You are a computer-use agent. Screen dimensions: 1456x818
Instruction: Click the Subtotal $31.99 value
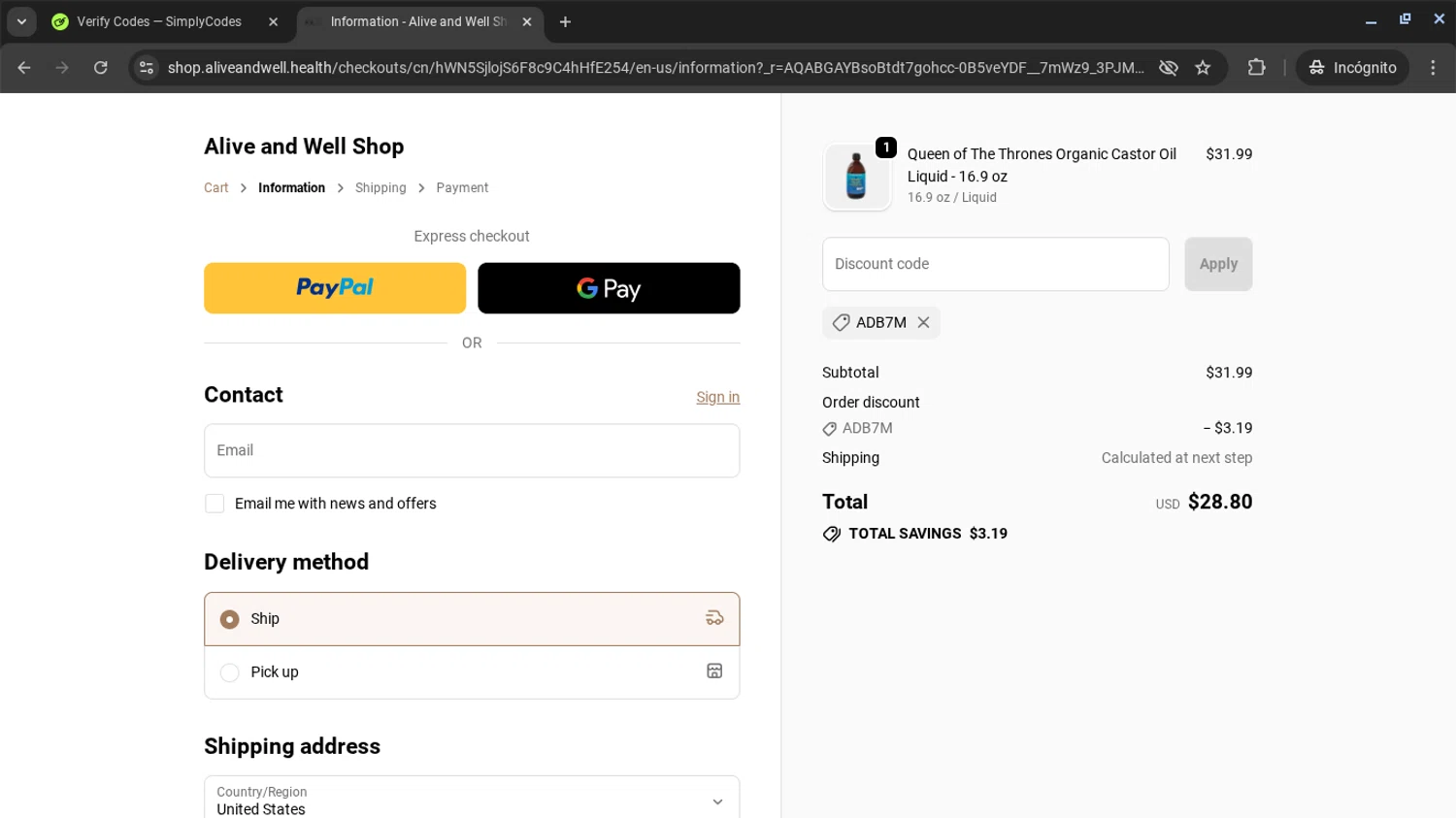click(1229, 373)
